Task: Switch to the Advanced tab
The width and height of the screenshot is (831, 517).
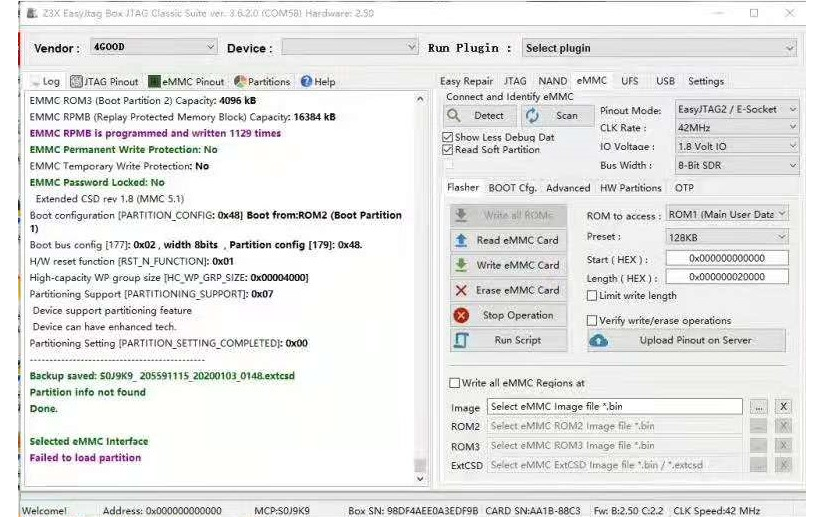Action: point(568,188)
